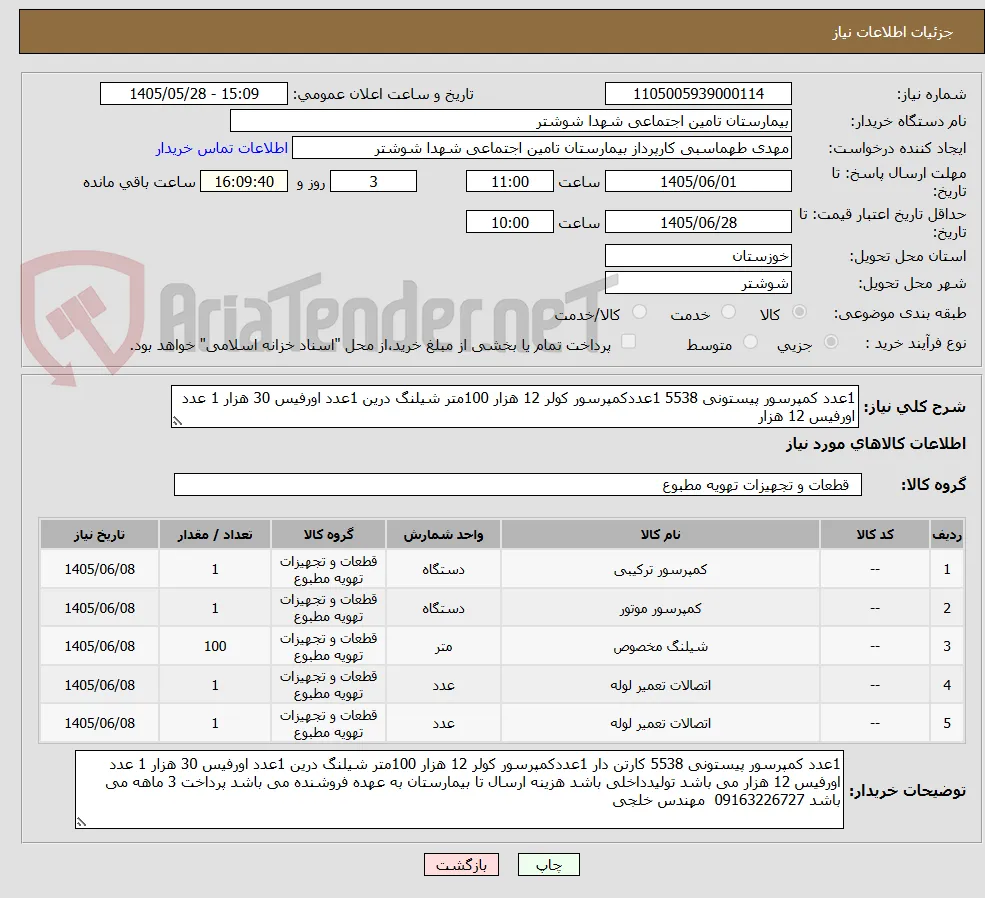Click the شیلنگ مخصوص item cell

660,646
